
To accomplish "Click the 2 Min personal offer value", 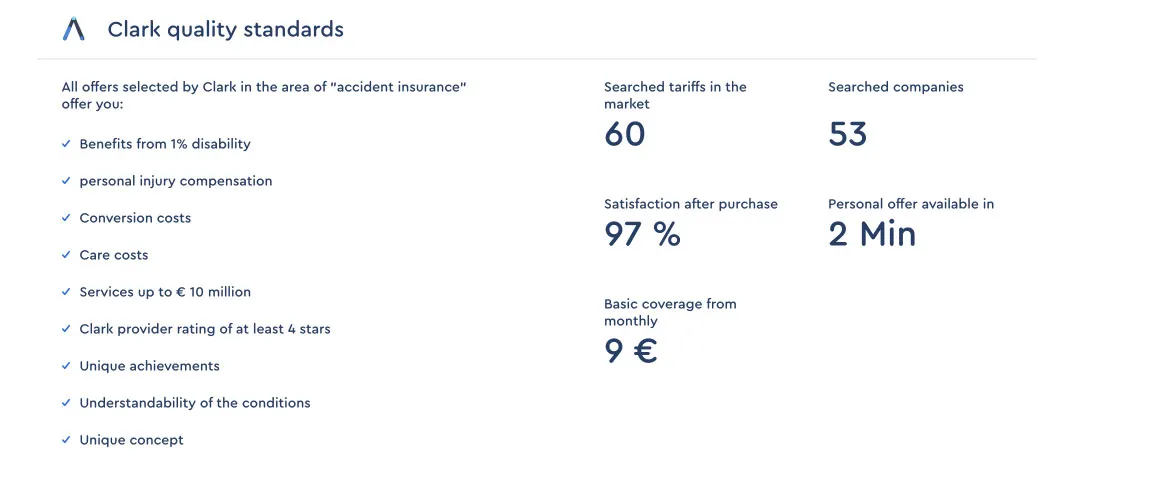I will [872, 234].
